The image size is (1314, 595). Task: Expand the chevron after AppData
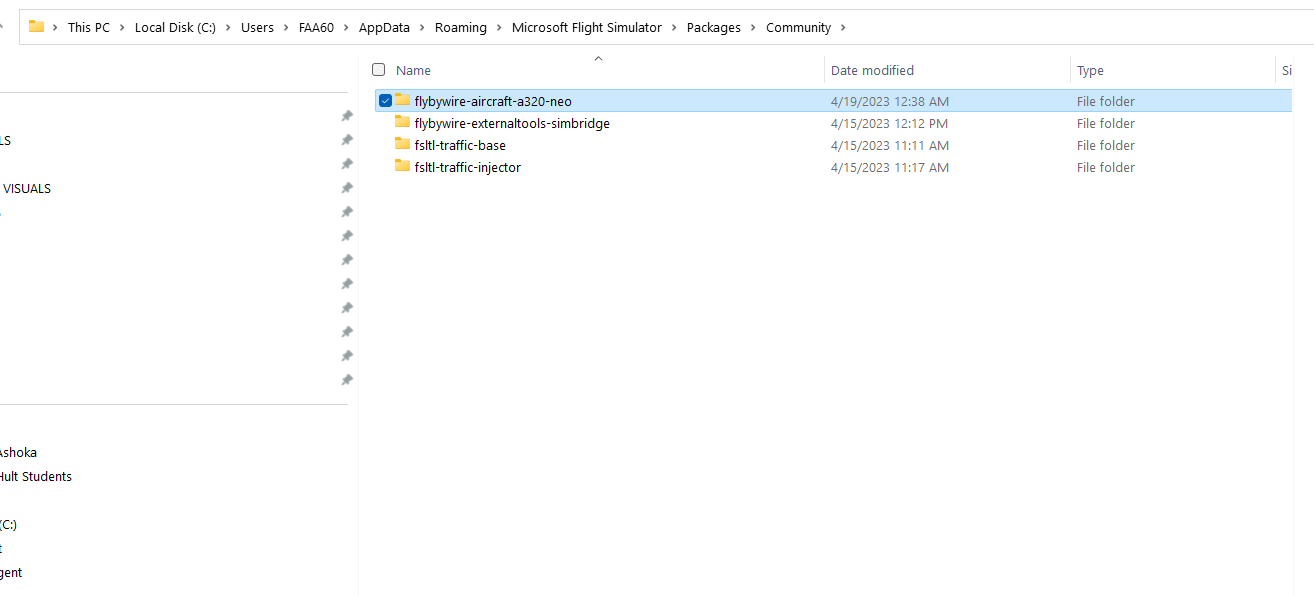422,27
